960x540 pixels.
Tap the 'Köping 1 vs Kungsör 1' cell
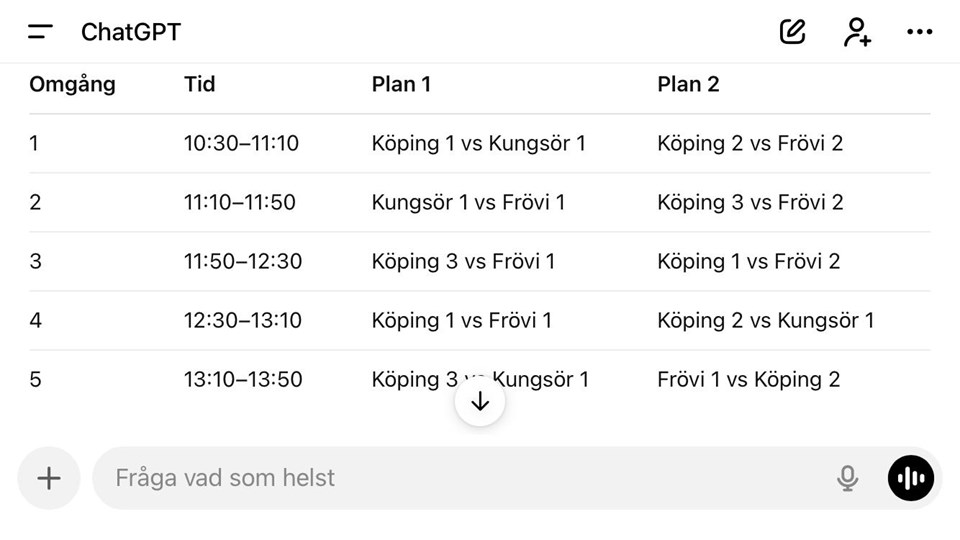[x=478, y=143]
